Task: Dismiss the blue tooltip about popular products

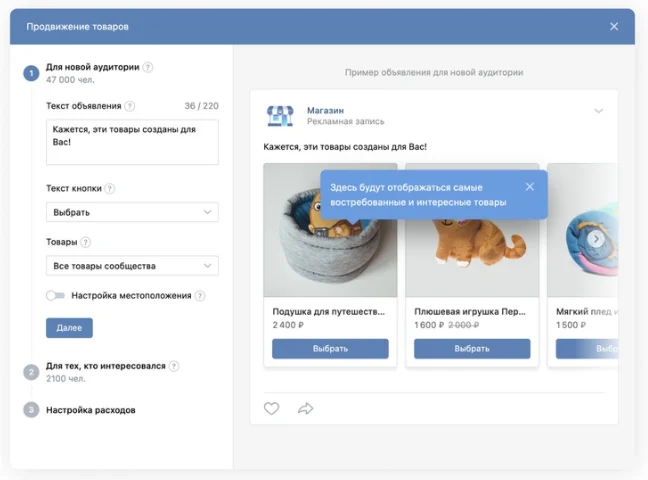Action: 530,187
